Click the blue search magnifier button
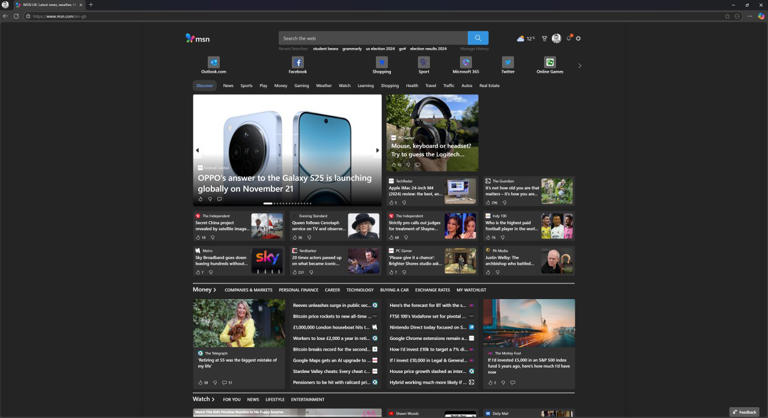The image size is (768, 418). (x=478, y=38)
